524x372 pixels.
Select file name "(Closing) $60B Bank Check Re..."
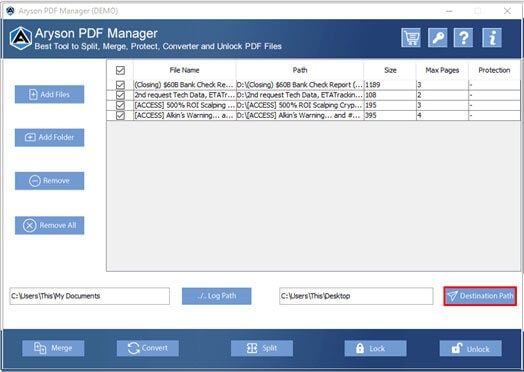click(x=184, y=85)
